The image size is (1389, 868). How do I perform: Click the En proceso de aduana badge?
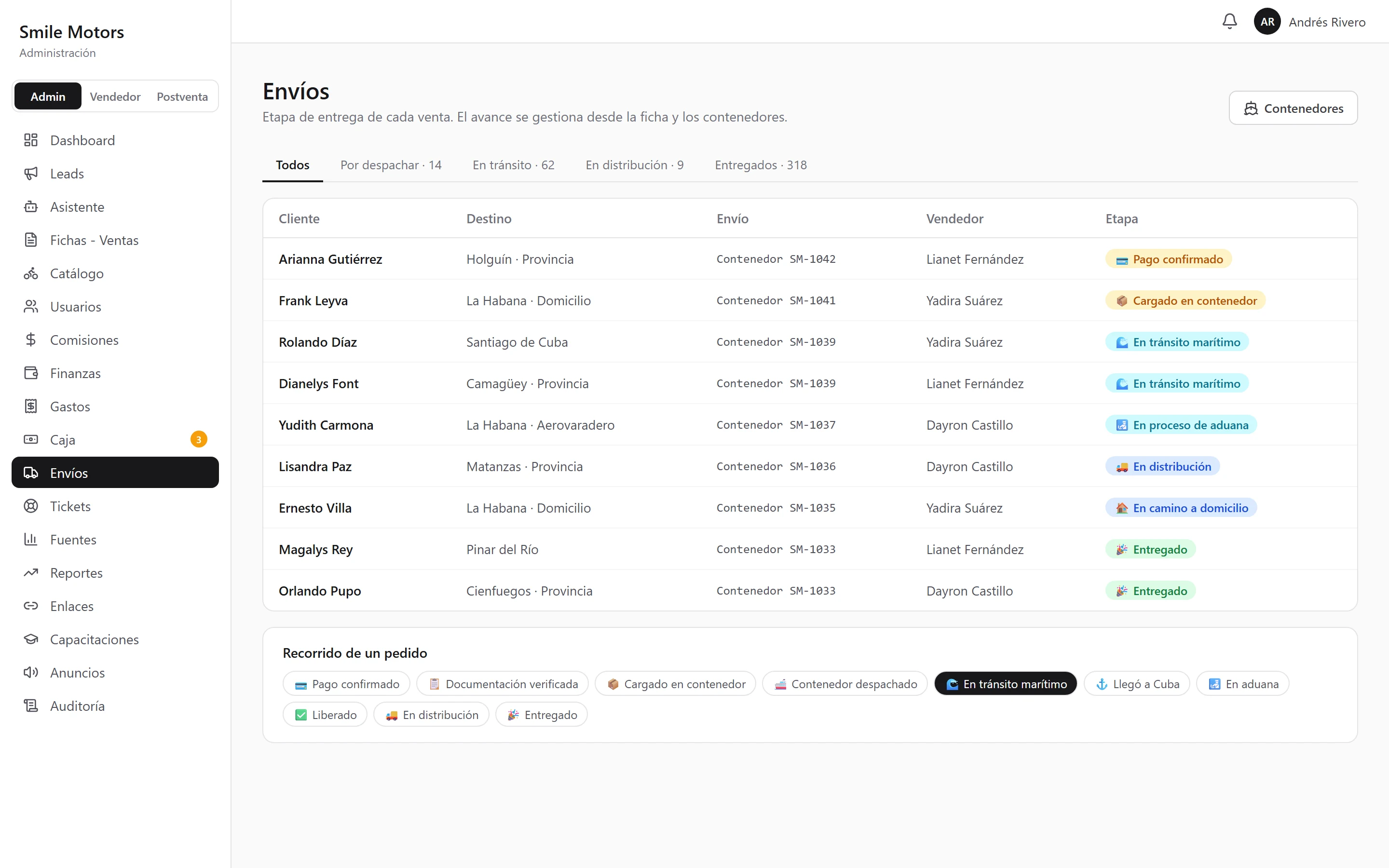(1181, 425)
